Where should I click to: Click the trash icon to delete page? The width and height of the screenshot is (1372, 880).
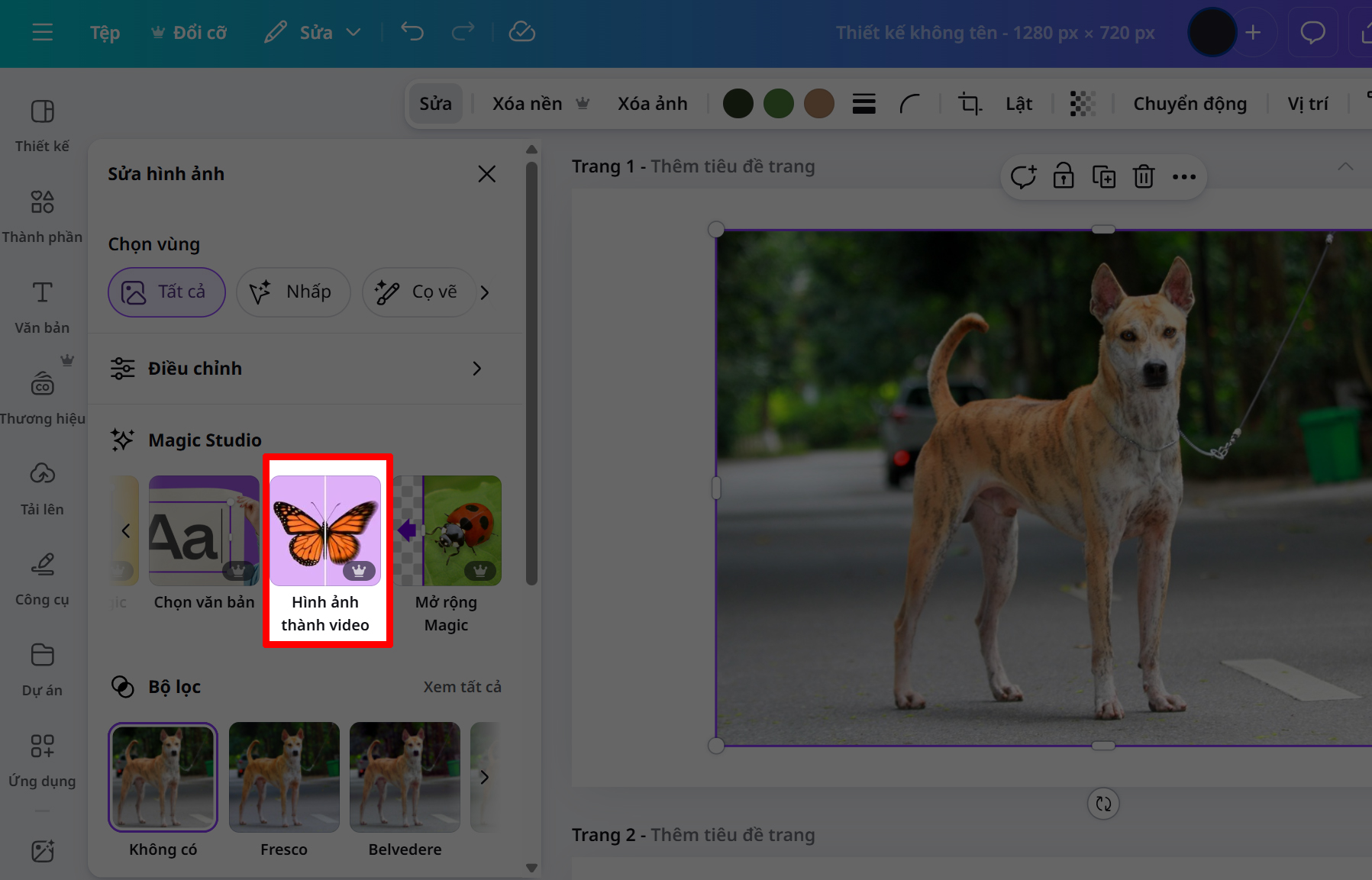(x=1143, y=177)
